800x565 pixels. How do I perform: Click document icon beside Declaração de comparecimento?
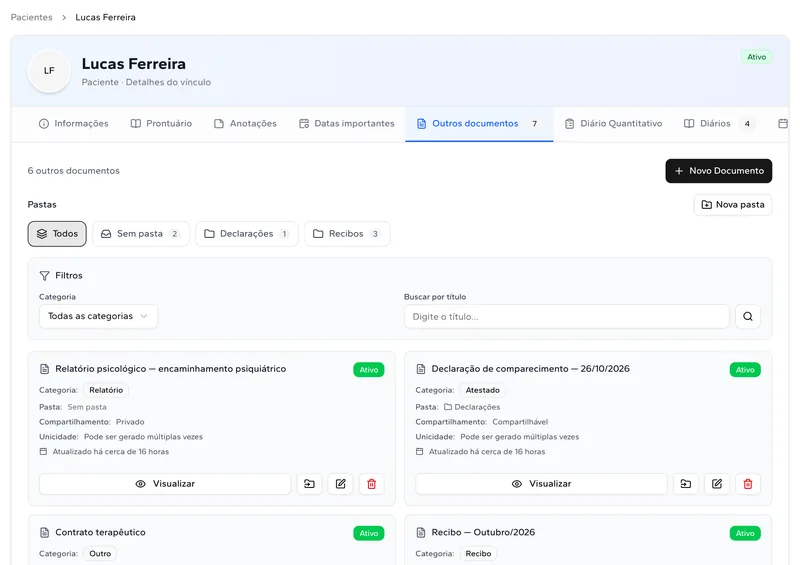(x=421, y=369)
